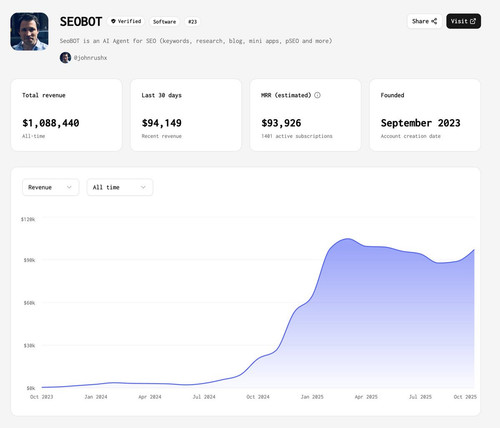Image resolution: width=500 pixels, height=428 pixels.
Task: Click the Last 30 days card label
Action: pyautogui.click(x=162, y=95)
